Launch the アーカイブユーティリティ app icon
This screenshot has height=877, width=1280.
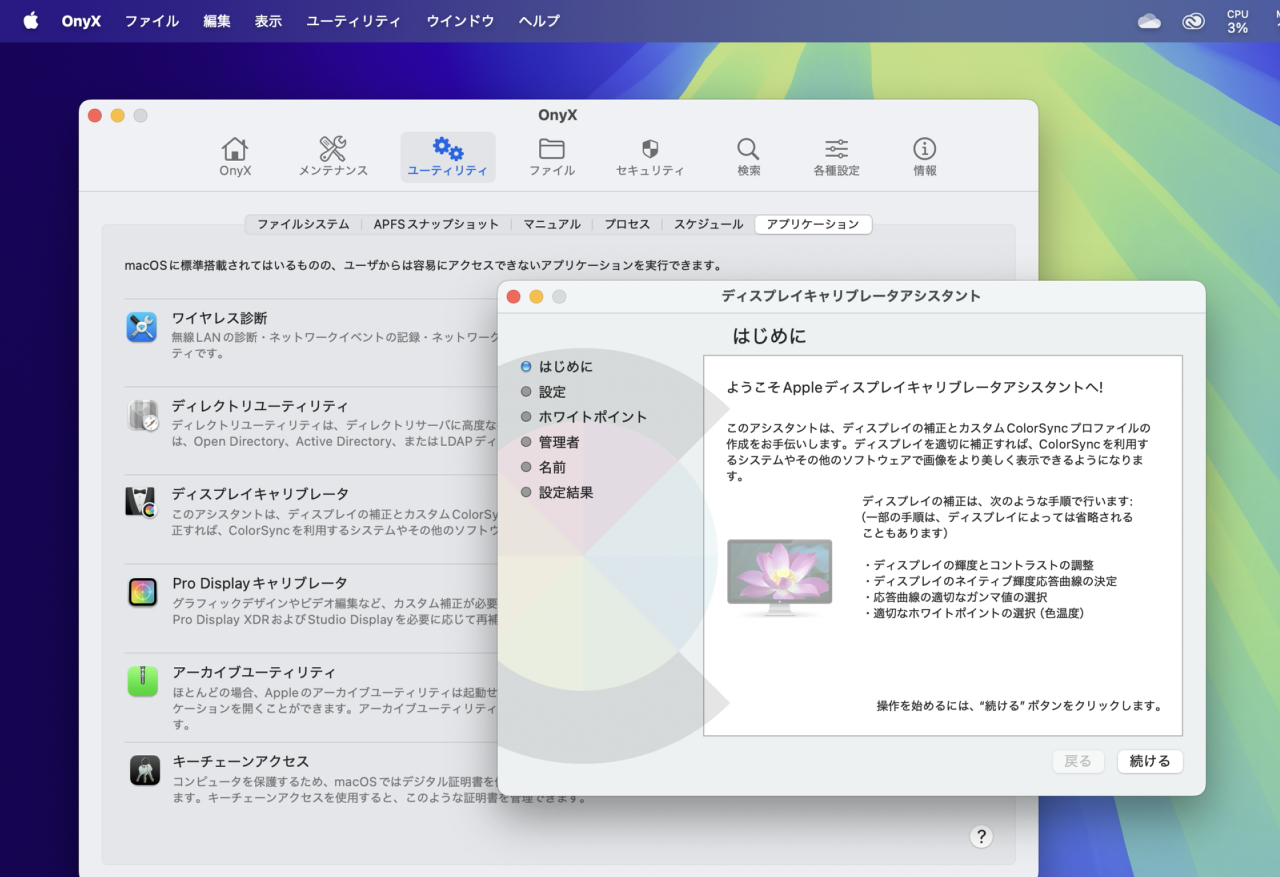tap(142, 681)
